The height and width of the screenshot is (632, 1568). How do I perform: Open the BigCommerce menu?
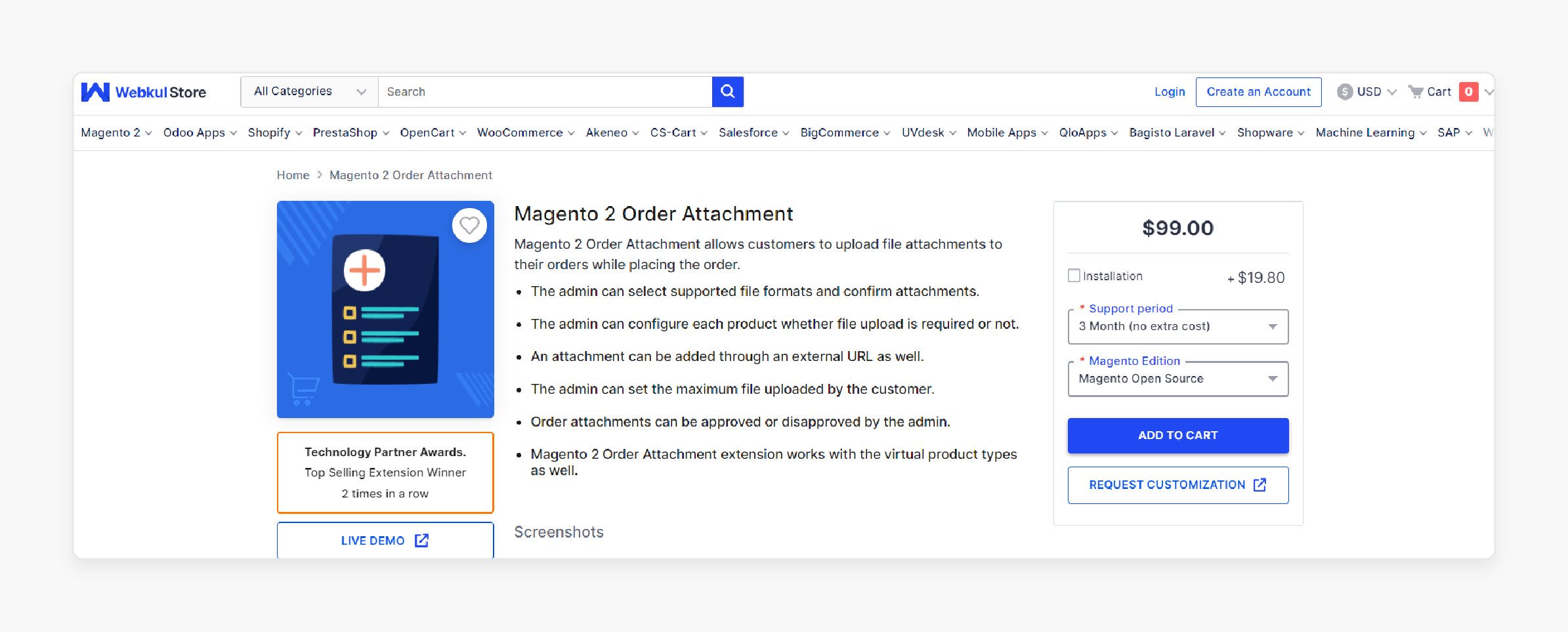coord(845,133)
